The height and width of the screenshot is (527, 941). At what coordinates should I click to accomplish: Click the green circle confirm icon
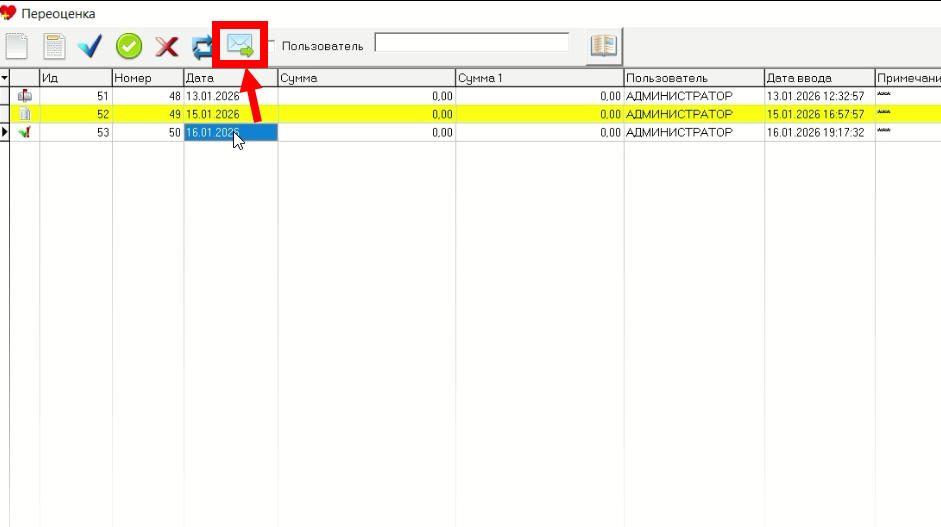click(129, 46)
